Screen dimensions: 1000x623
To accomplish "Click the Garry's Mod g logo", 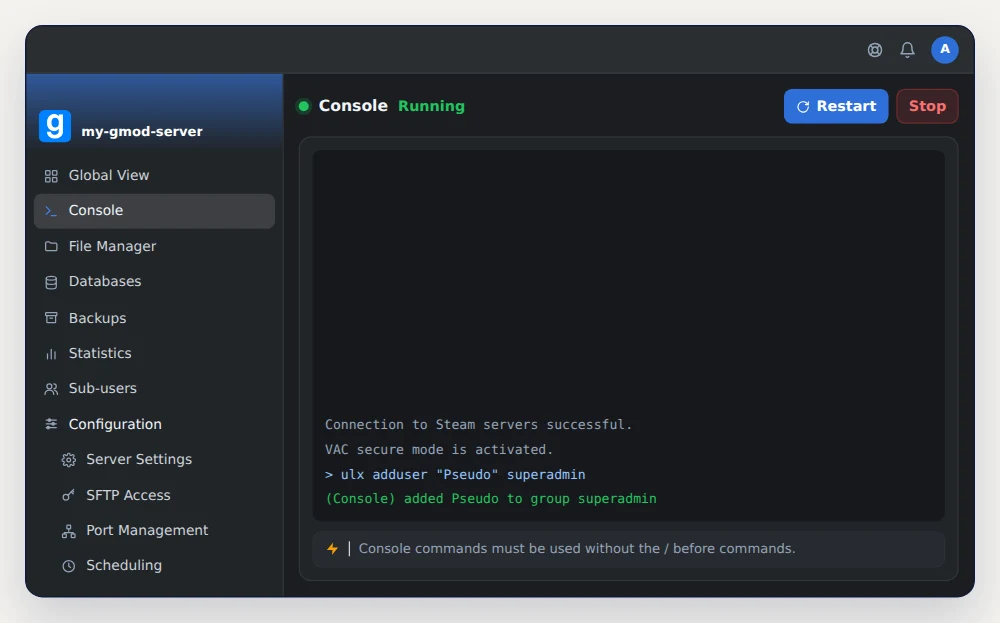I will tap(55, 126).
